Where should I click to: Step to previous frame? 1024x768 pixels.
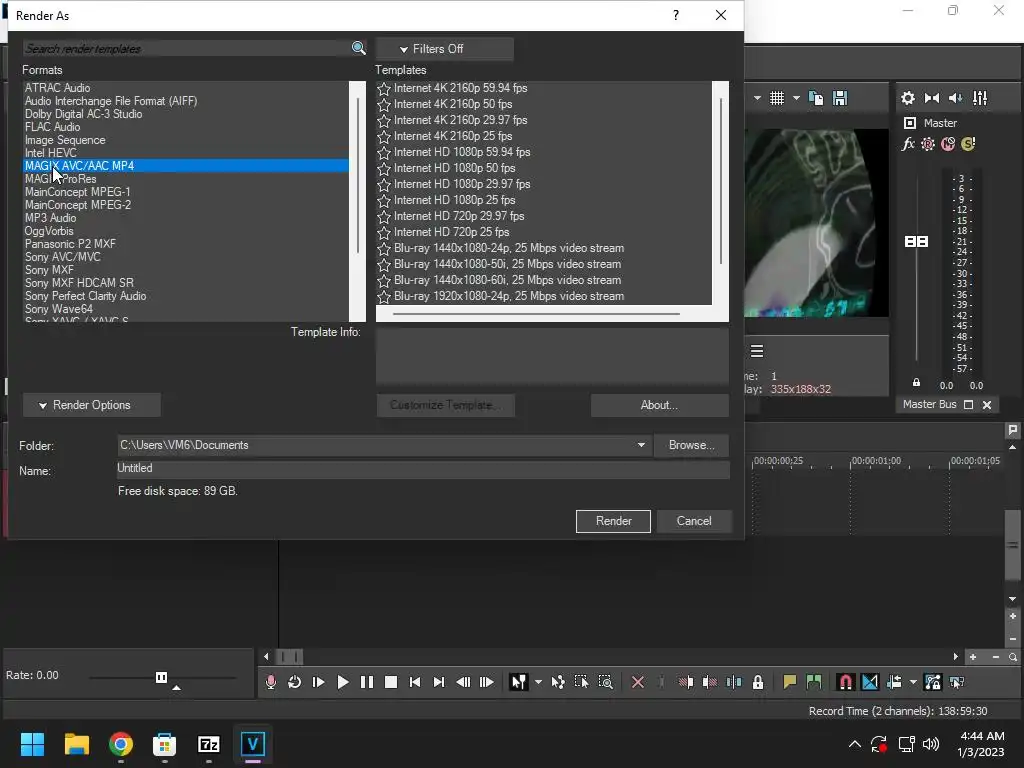[463, 682]
